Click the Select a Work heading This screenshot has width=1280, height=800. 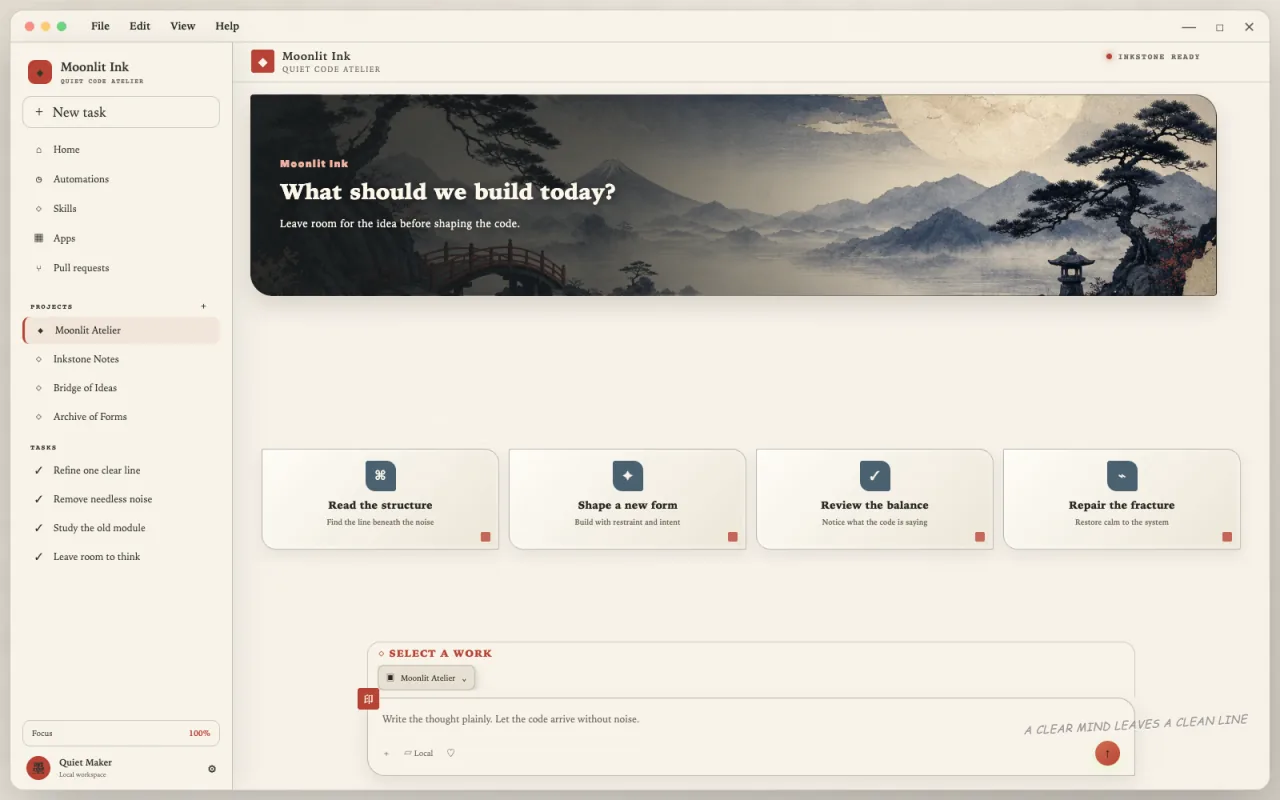click(x=440, y=654)
